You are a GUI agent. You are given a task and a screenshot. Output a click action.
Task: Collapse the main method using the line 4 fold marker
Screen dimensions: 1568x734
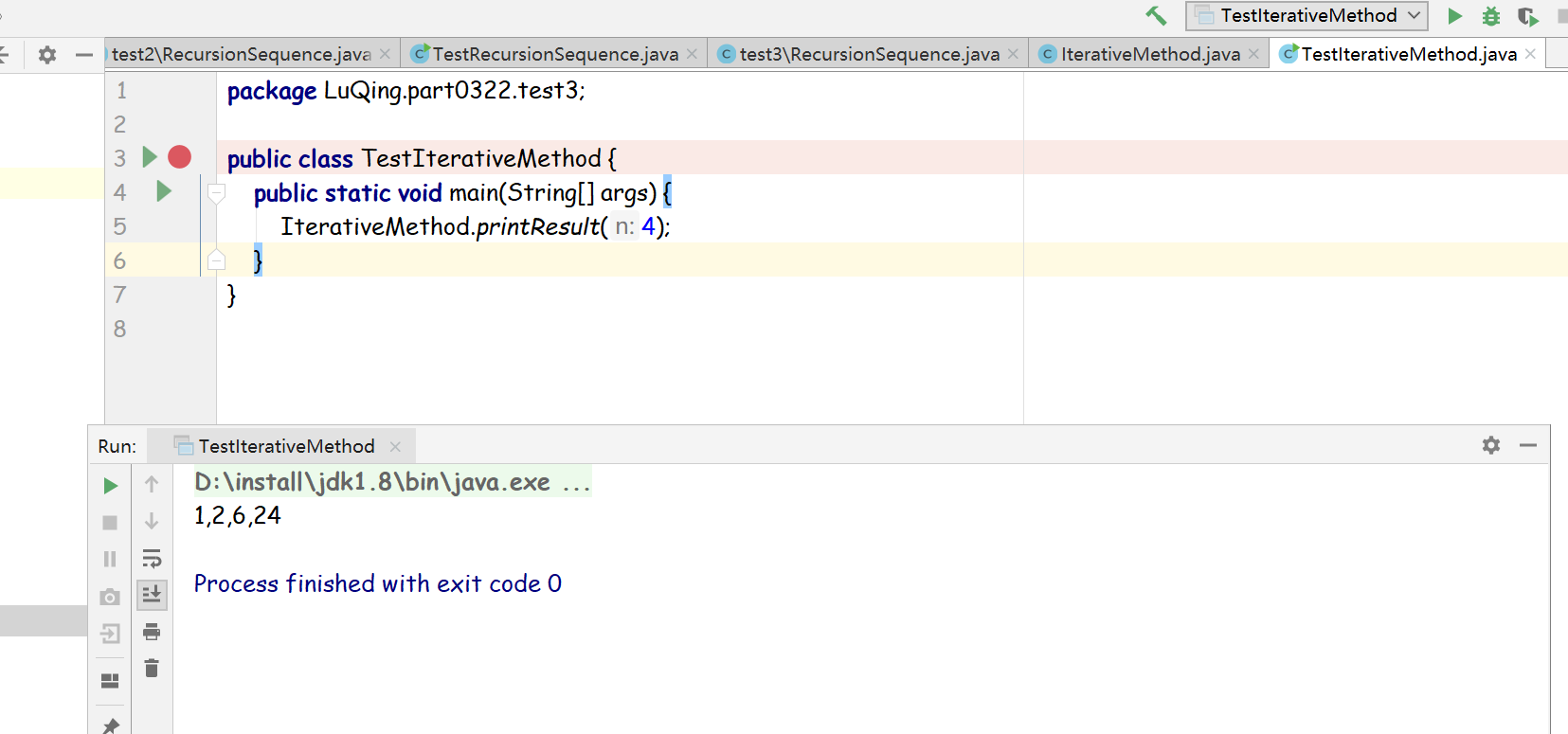[216, 193]
